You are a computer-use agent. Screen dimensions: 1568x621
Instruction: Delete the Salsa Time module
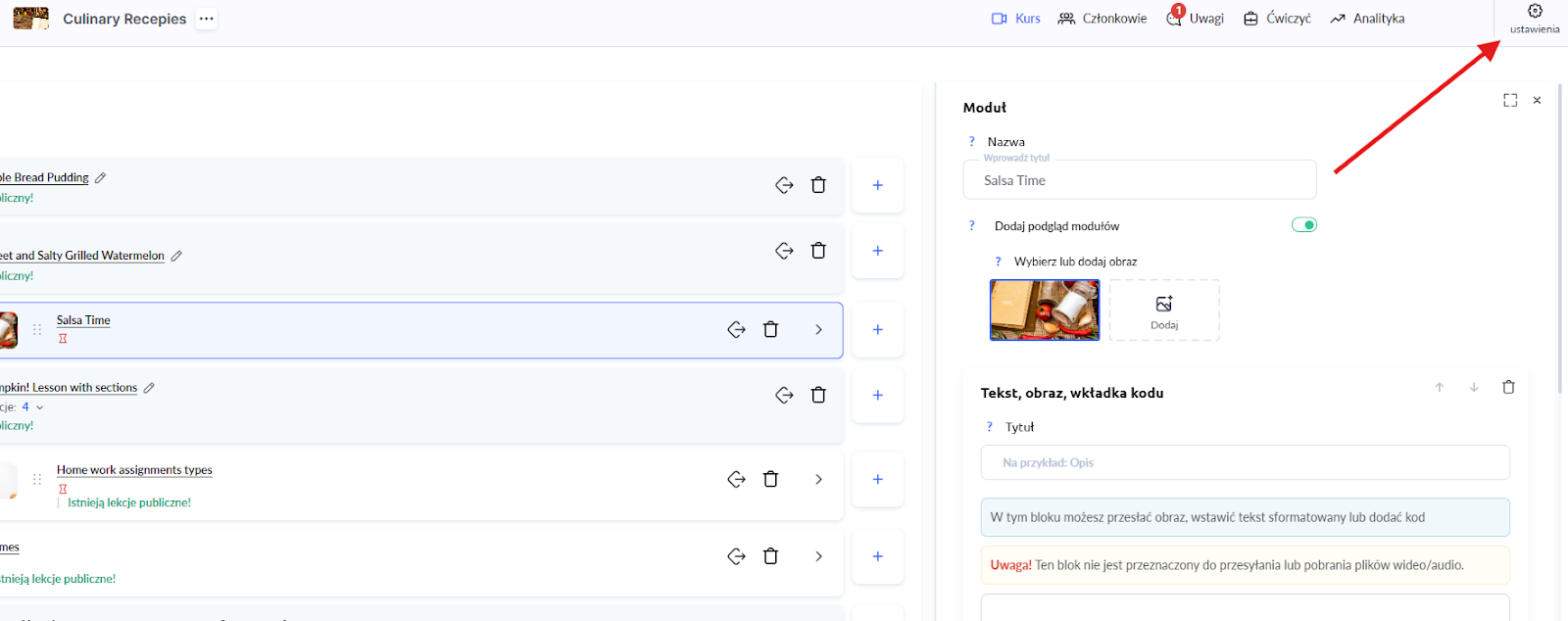pos(770,330)
